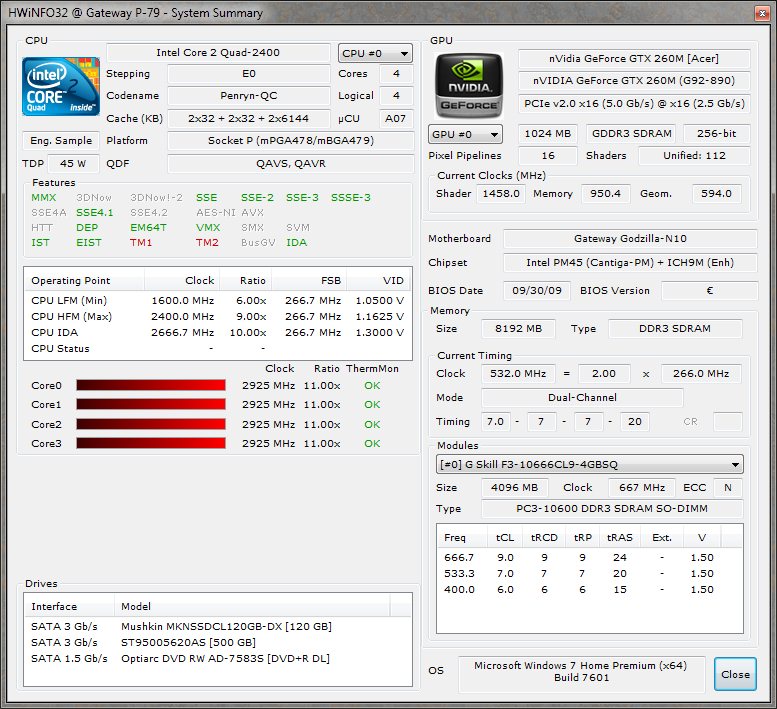
Task: Select the CPU LFM (Min) row
Action: [x=218, y=300]
